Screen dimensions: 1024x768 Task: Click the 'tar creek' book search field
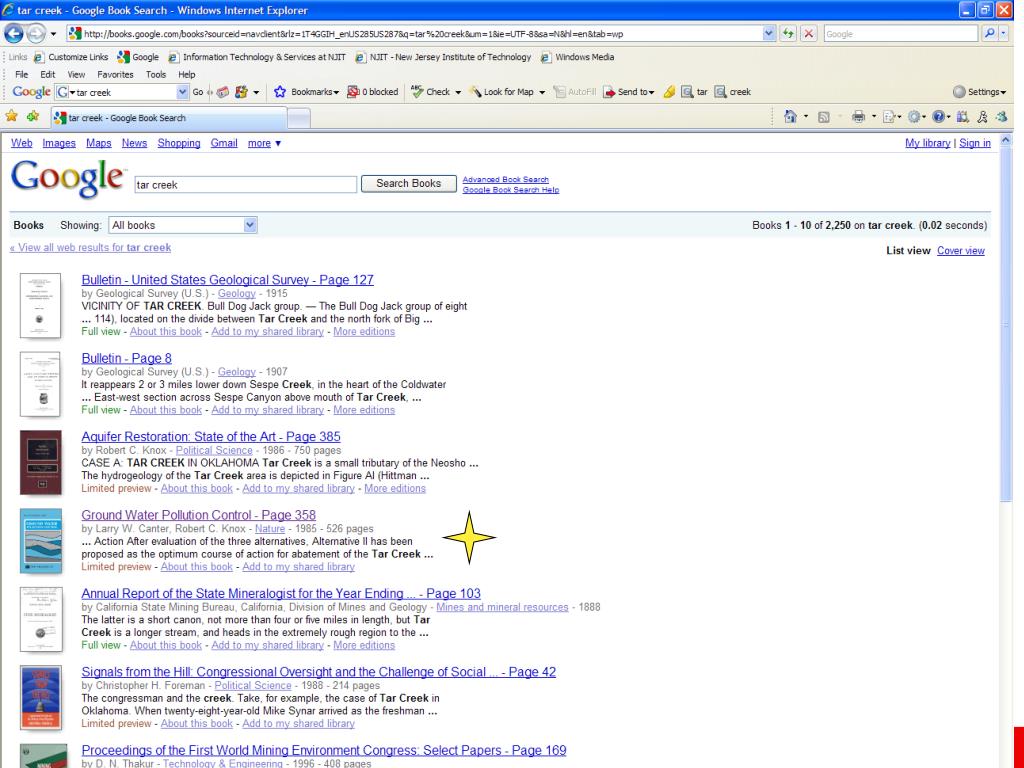tap(246, 185)
